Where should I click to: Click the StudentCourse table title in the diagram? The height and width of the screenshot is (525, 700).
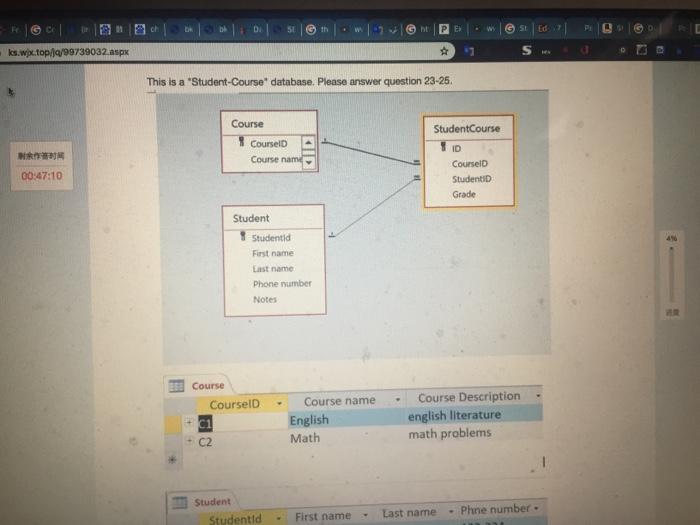(x=467, y=129)
